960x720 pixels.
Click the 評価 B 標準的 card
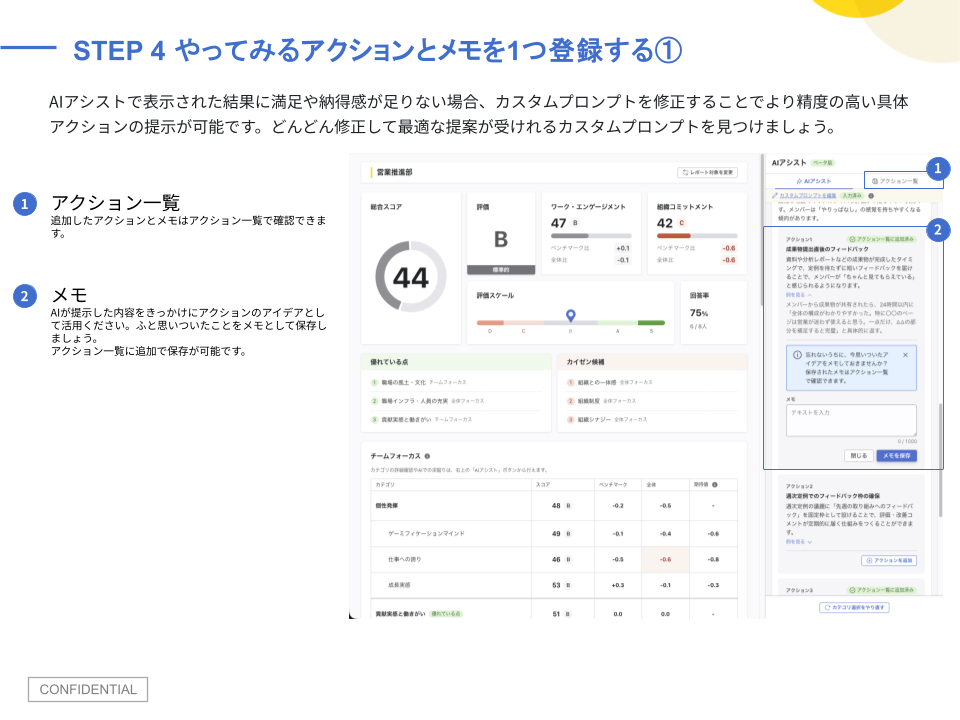[x=501, y=233]
